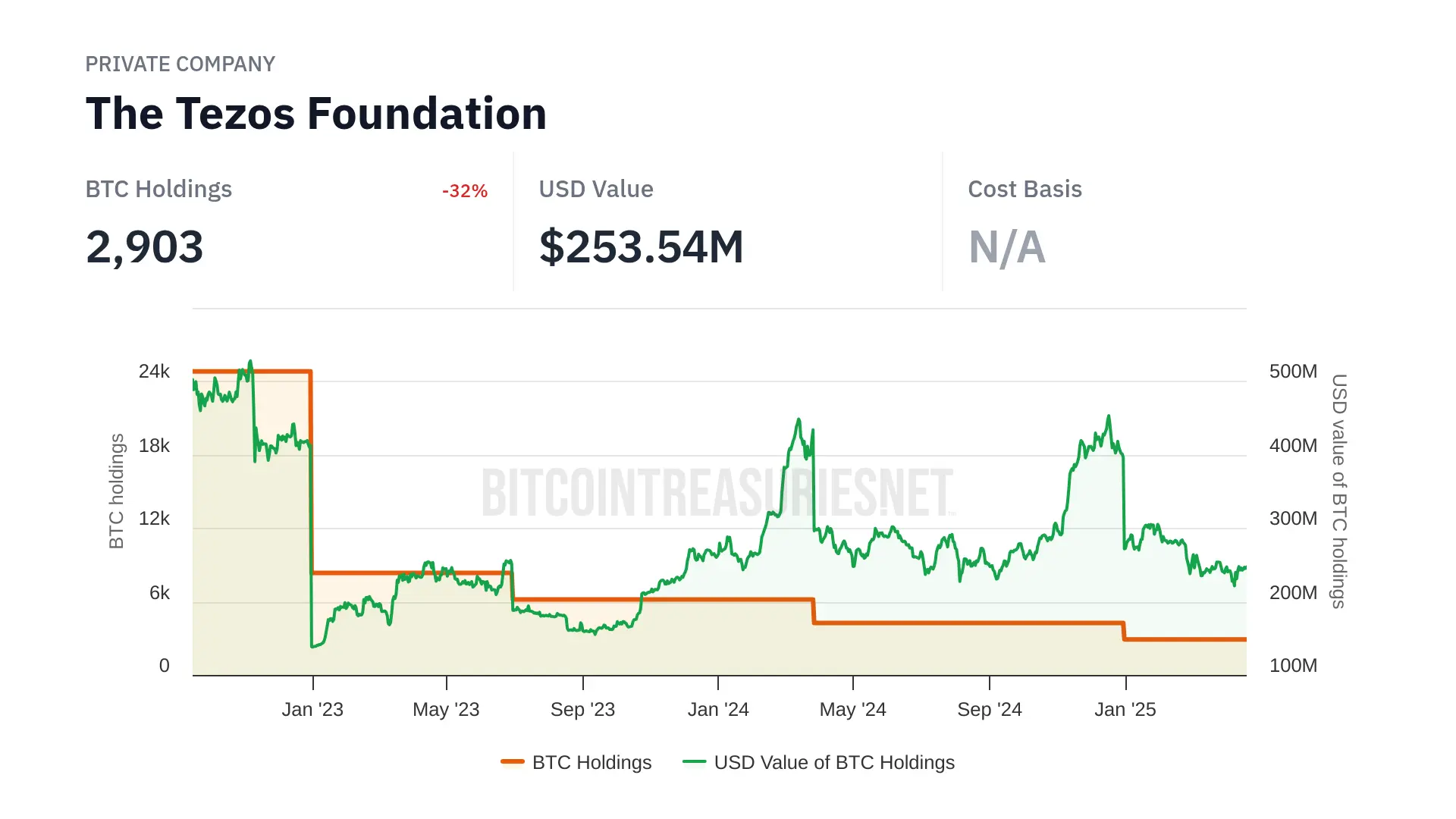The image size is (1456, 819).
Task: Click the $253.54M USD value figure
Action: tap(642, 247)
